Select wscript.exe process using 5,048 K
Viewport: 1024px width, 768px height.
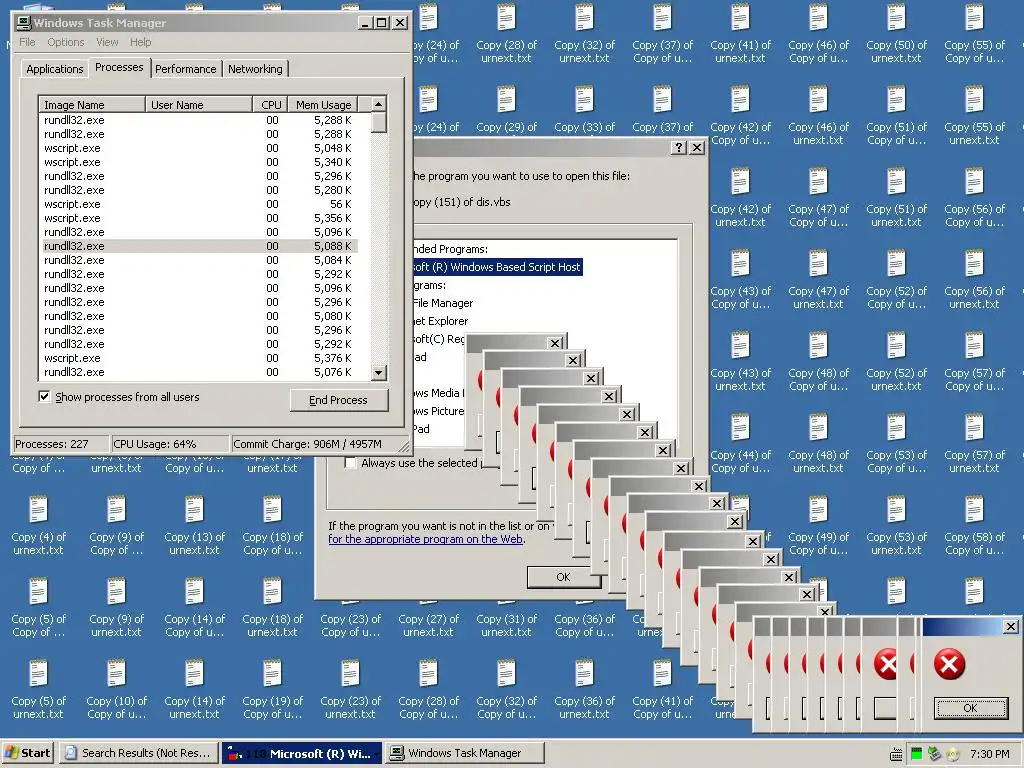click(199, 148)
